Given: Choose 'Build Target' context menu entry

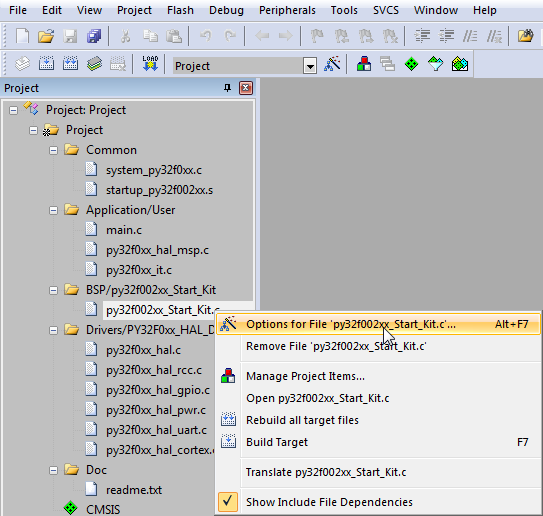Looking at the screenshot, I should pos(379,442).
